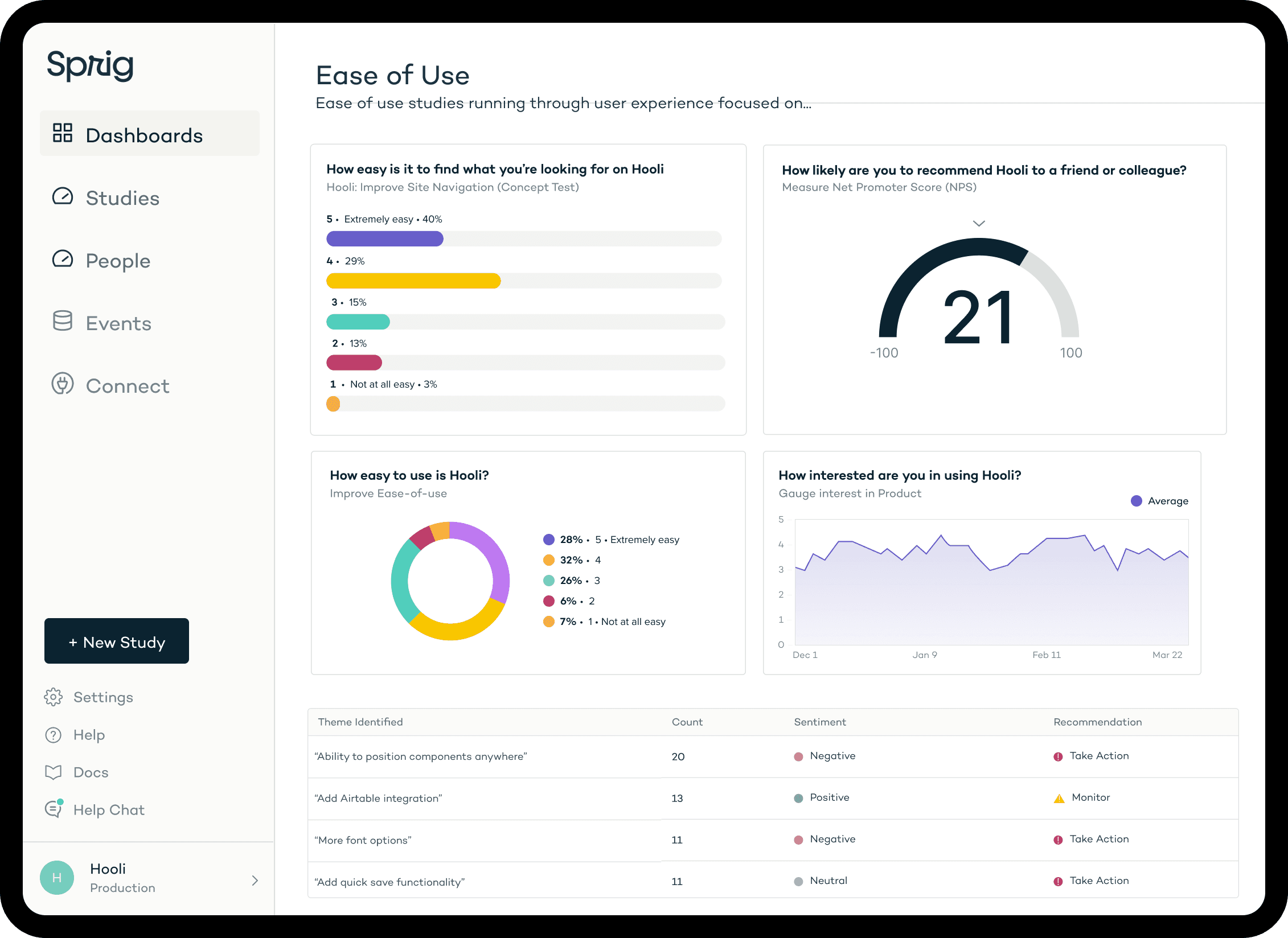
Task: Click the ease-of-use donut chart
Action: click(450, 581)
